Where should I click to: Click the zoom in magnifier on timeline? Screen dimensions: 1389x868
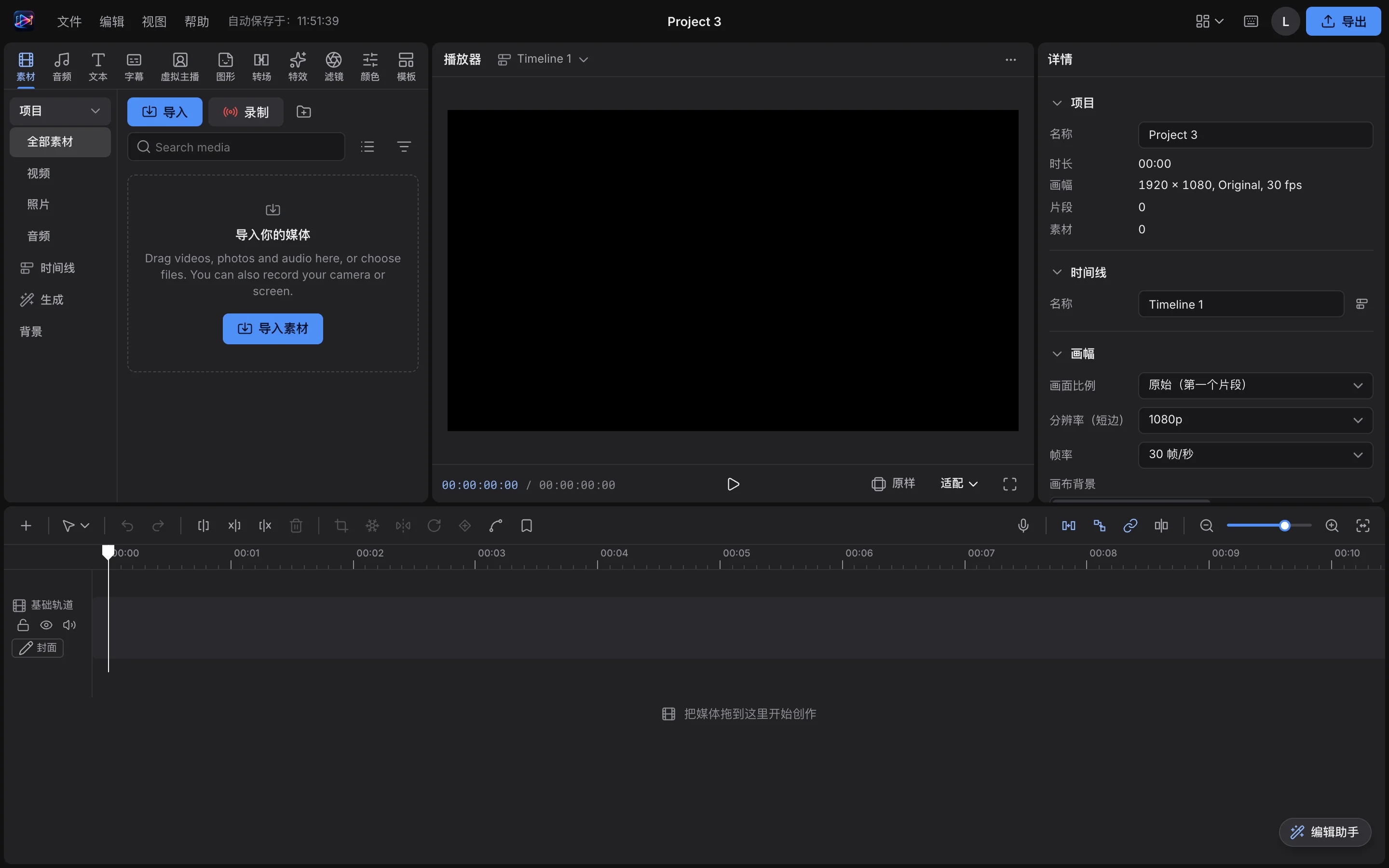1332,525
